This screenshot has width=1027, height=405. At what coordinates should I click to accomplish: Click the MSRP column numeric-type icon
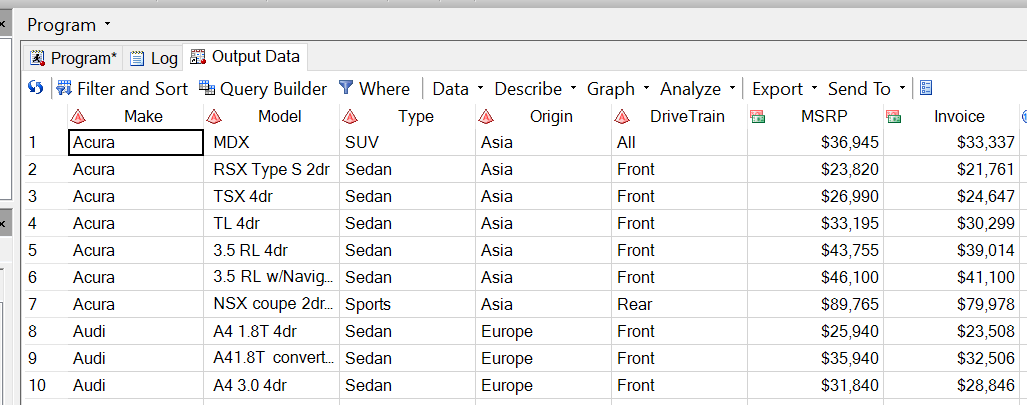[758, 116]
